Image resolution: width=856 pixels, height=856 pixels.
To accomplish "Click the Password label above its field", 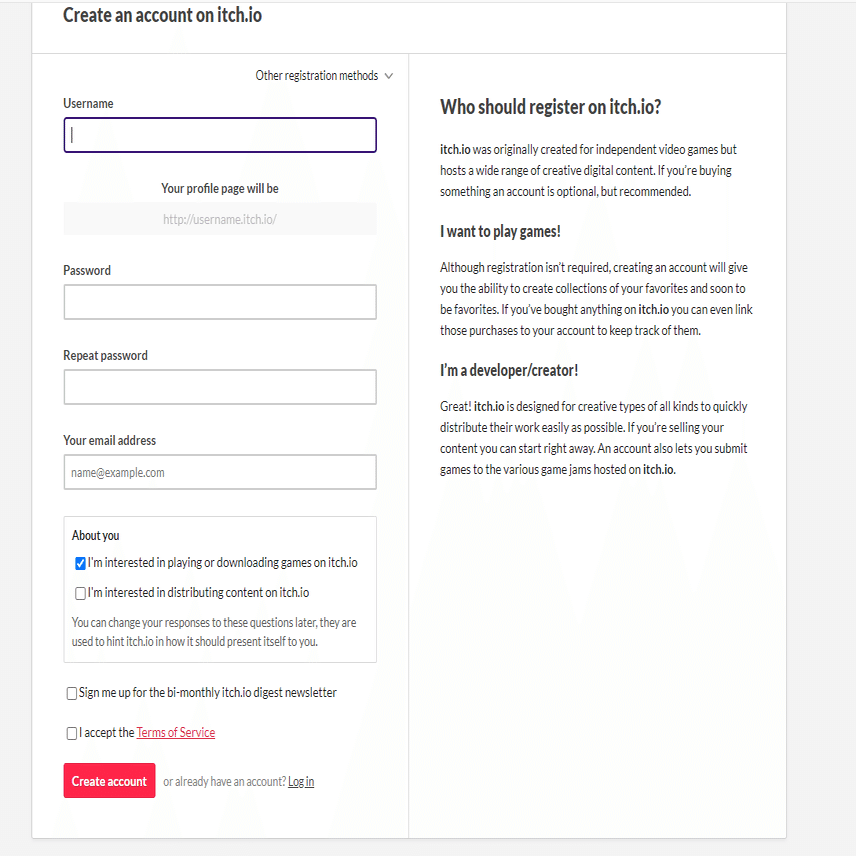I will [87, 271].
